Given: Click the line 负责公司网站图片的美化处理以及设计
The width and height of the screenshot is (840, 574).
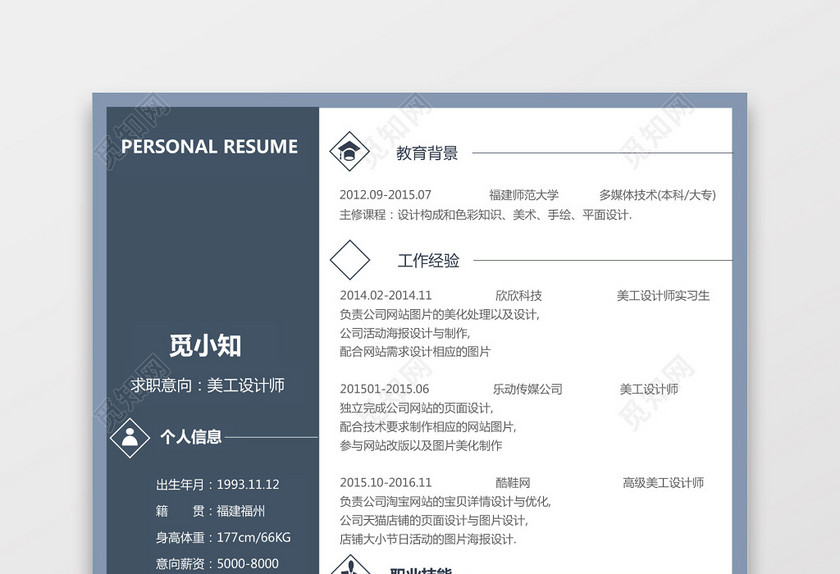Looking at the screenshot, I should [x=439, y=315].
